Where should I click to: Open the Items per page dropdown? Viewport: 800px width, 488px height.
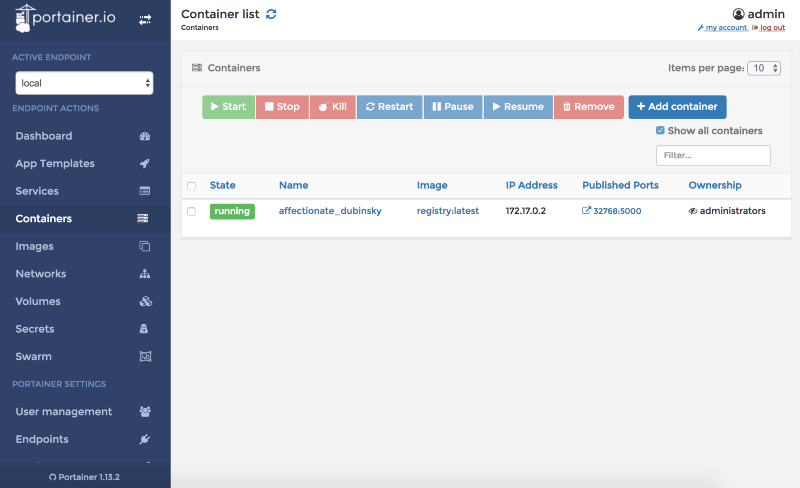click(x=764, y=68)
